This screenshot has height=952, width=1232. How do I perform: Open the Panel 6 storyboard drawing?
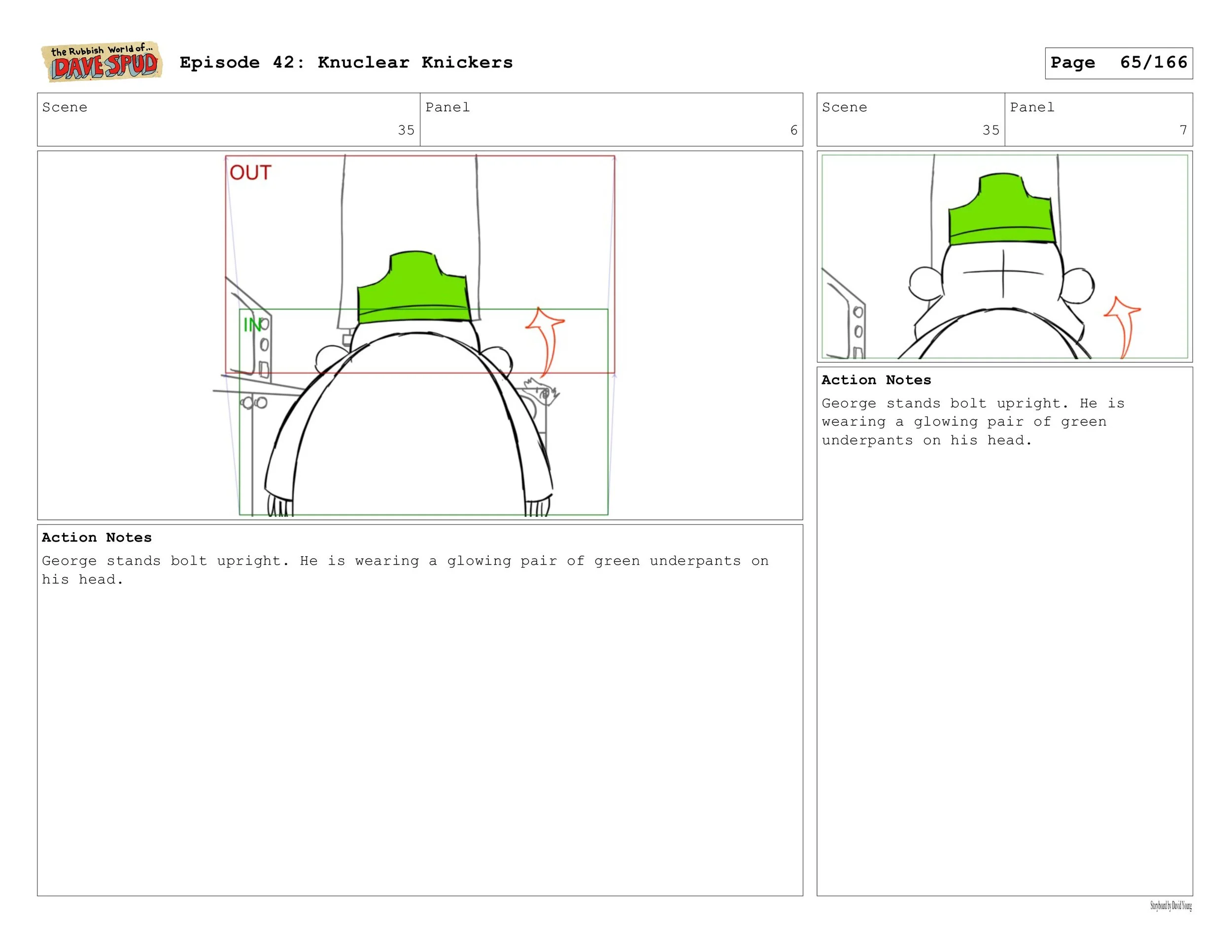420,336
